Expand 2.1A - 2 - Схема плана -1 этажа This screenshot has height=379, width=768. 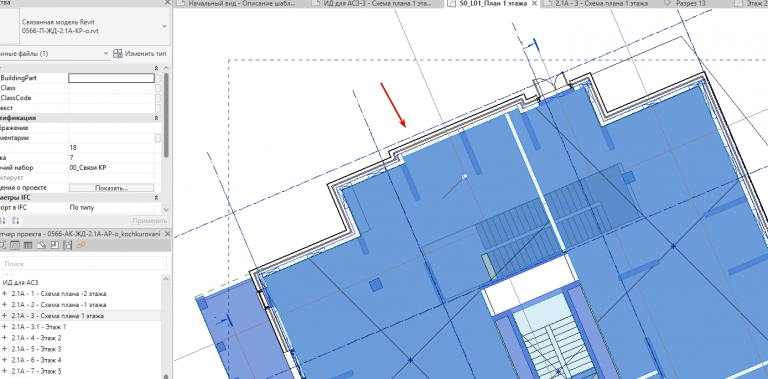pos(4,305)
